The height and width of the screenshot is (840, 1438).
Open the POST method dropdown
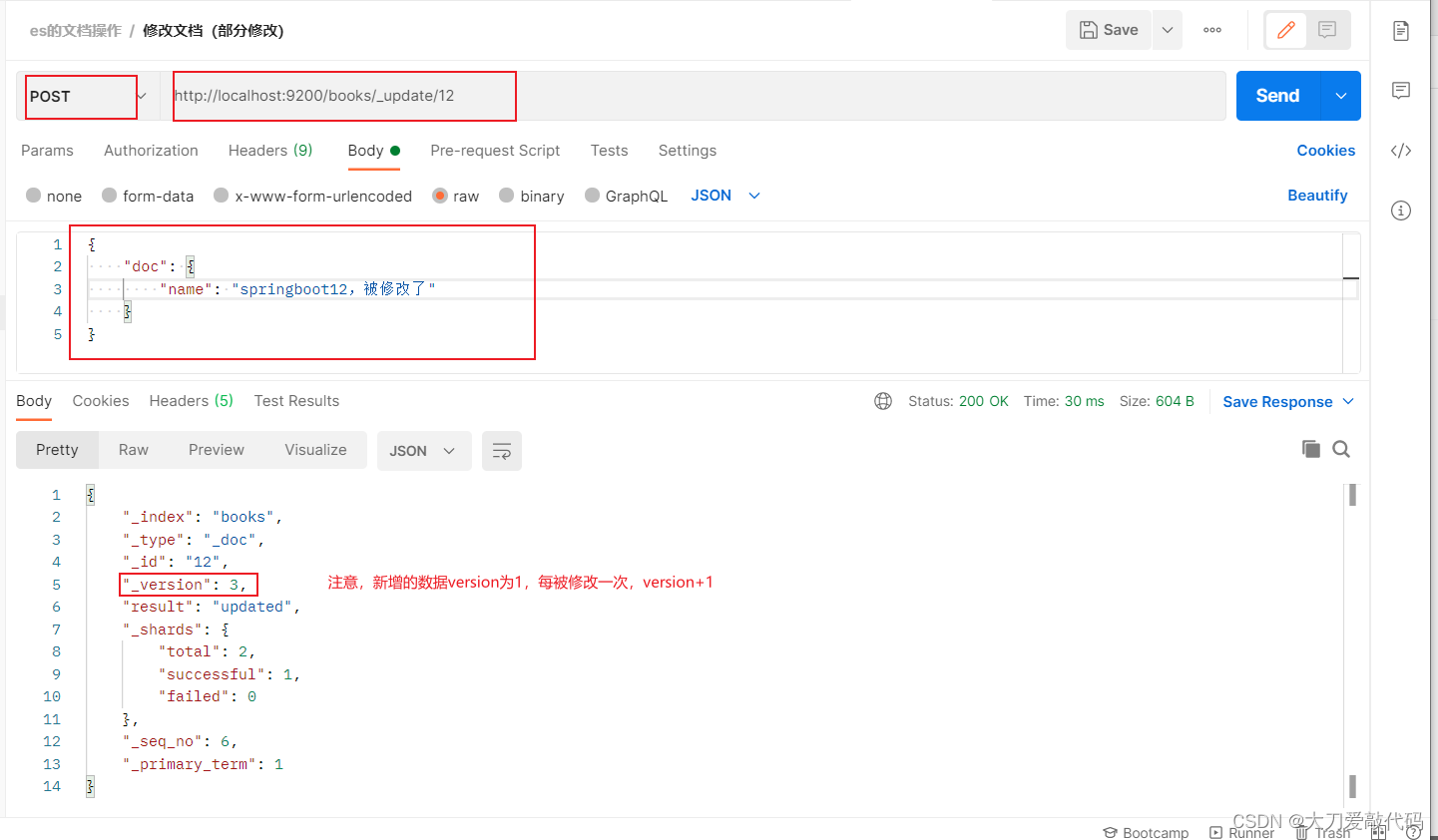pyautogui.click(x=142, y=96)
